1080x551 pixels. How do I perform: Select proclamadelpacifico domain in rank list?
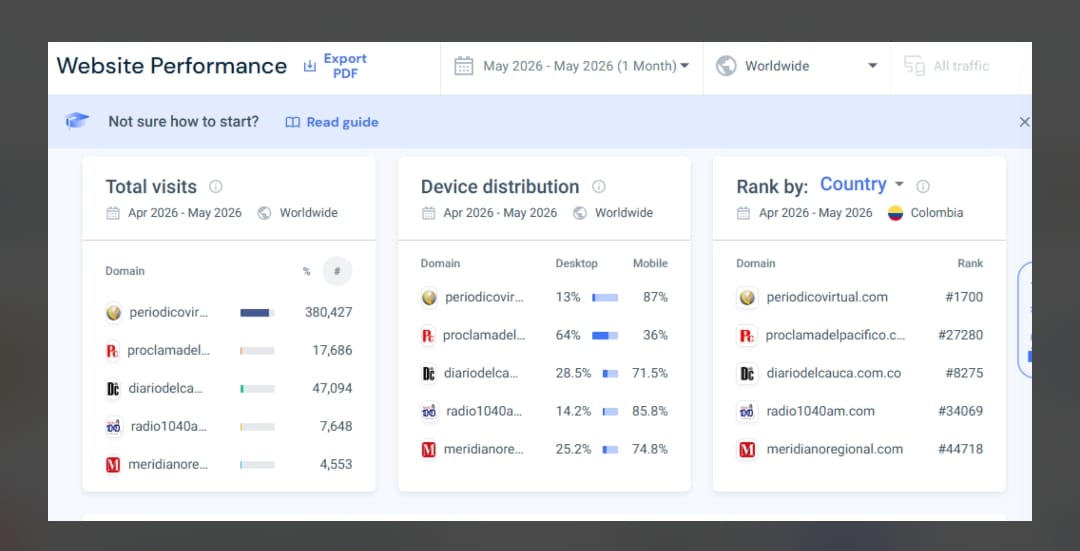point(835,335)
